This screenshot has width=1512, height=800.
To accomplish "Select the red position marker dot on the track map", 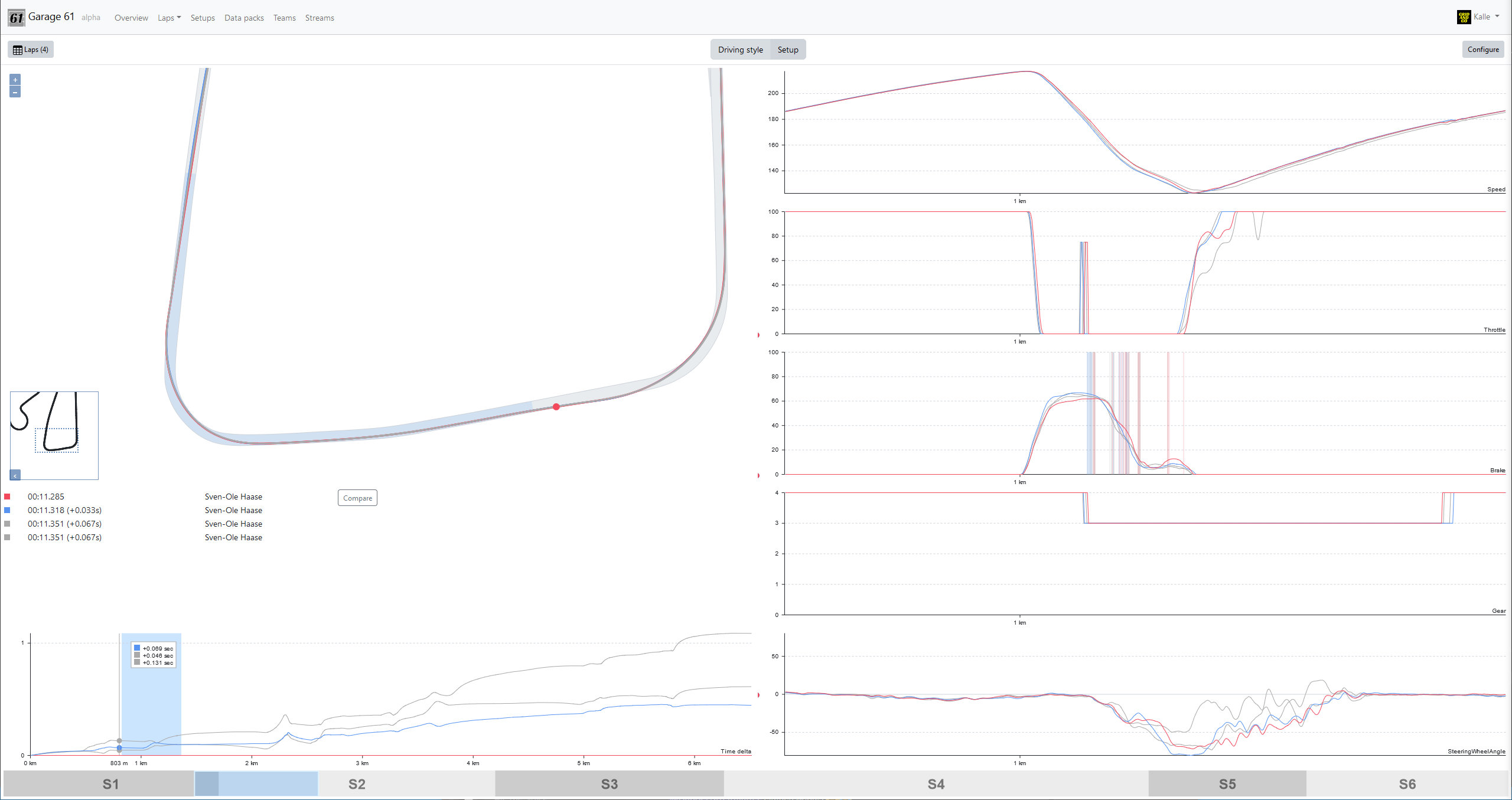I will tap(555, 406).
